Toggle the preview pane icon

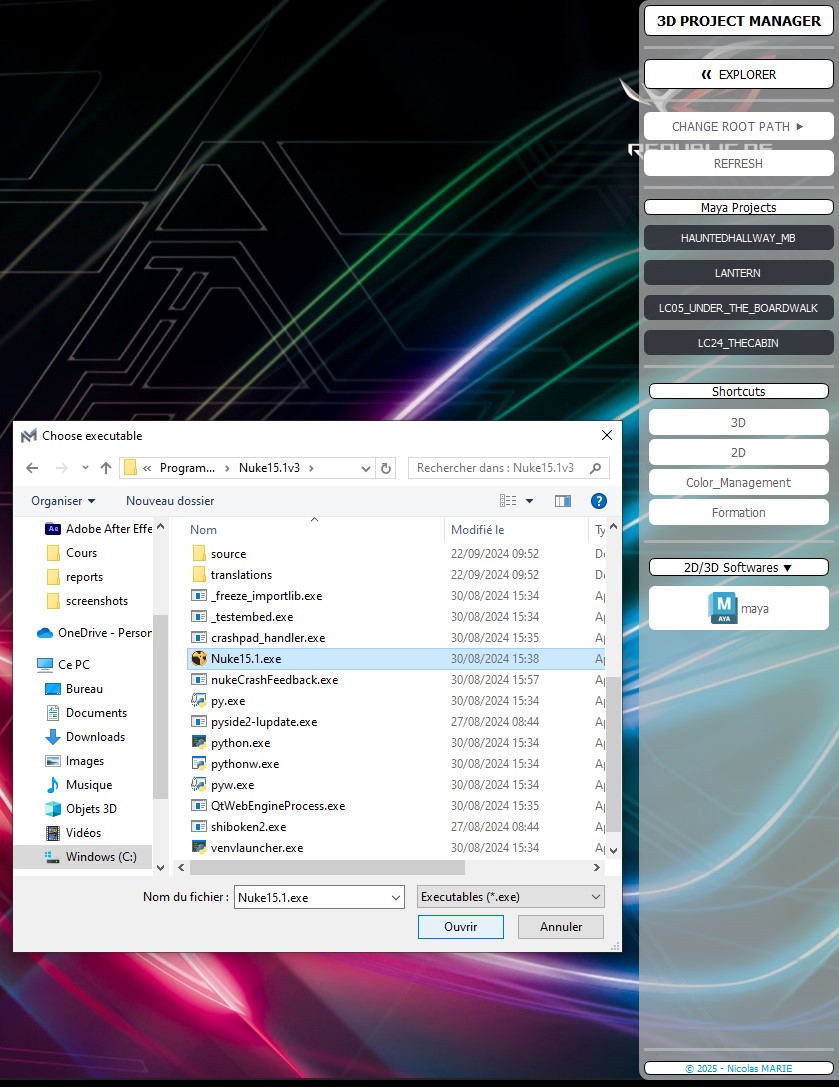click(x=563, y=501)
